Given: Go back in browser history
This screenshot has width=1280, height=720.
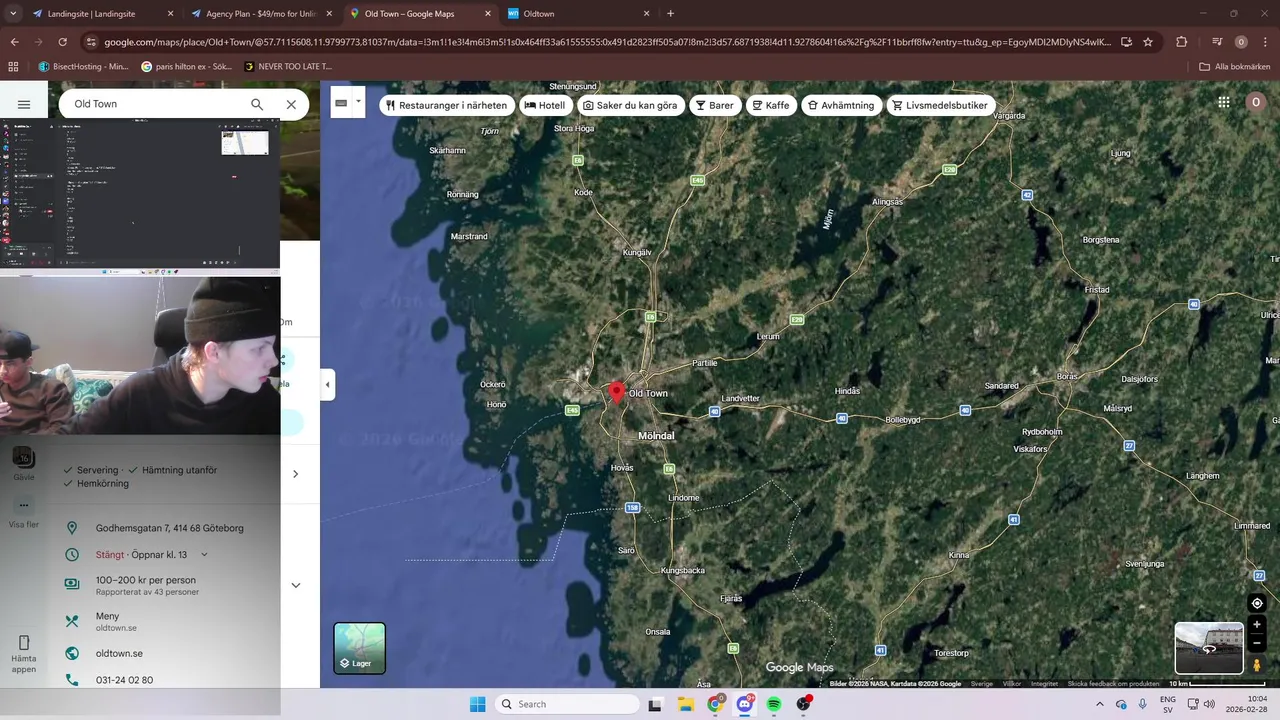Looking at the screenshot, I should (x=14, y=42).
